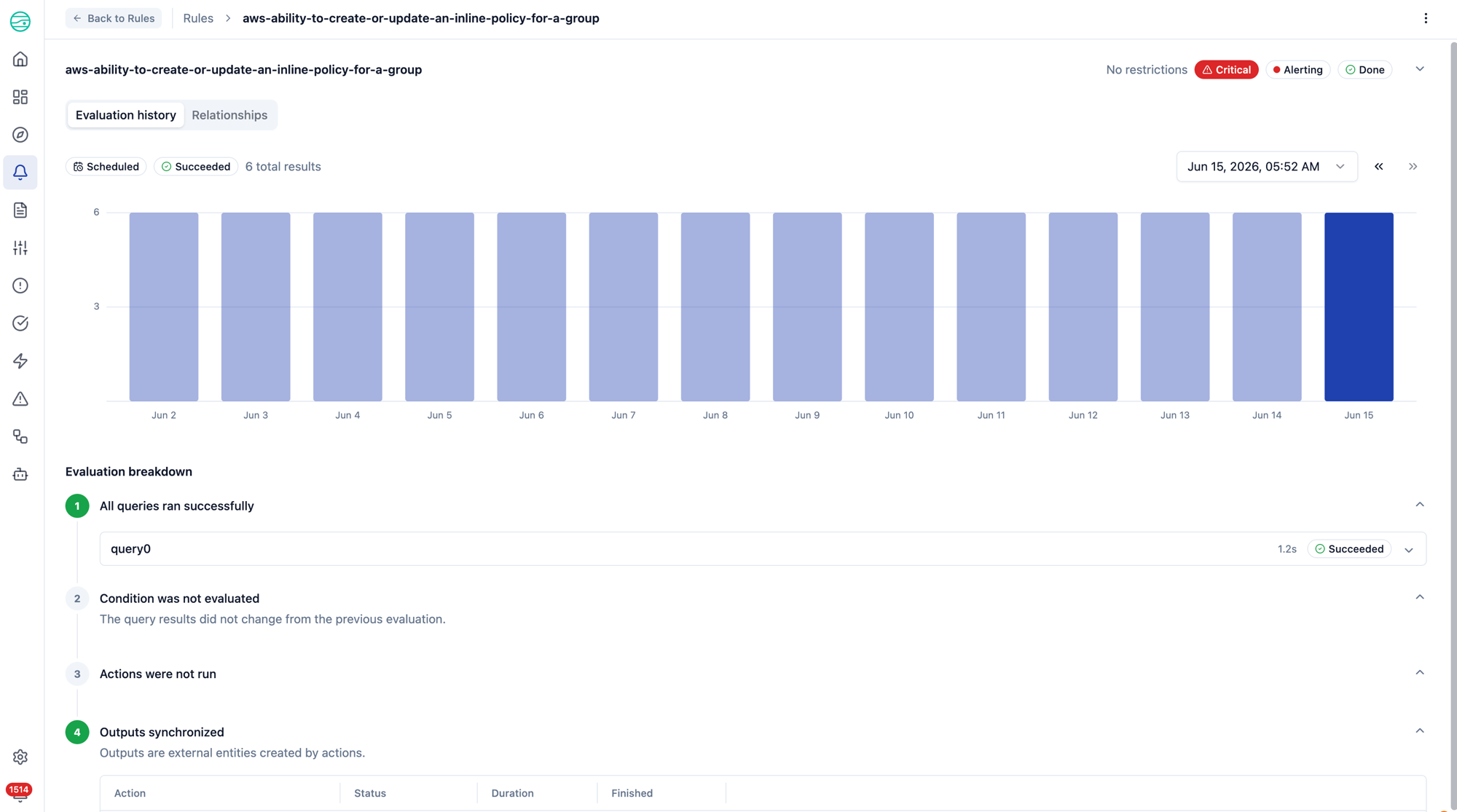Open the evaluation date dropdown
This screenshot has width=1457, height=812.
tap(1267, 167)
